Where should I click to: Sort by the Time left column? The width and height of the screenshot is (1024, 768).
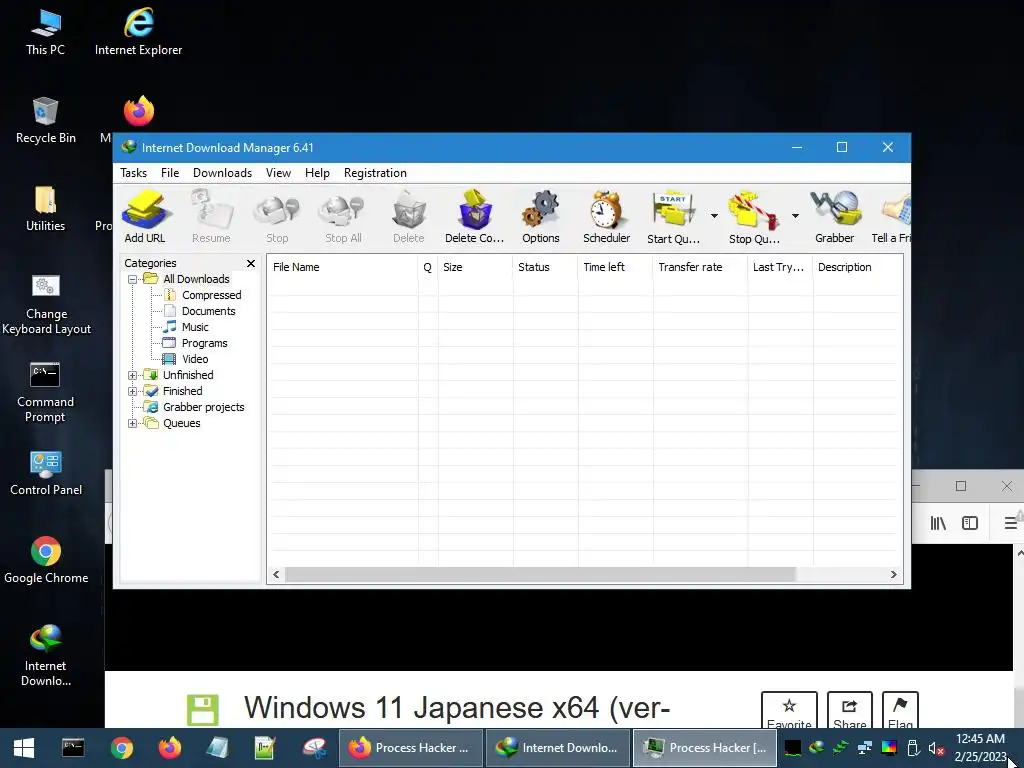615,267
